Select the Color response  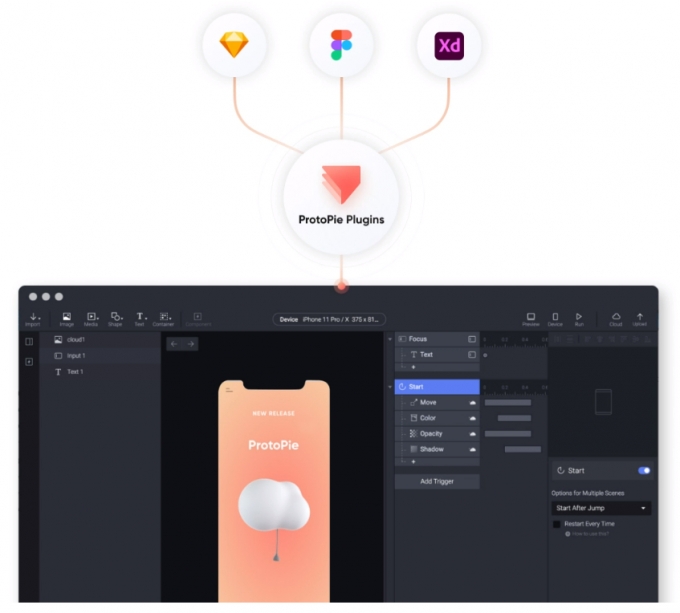[x=437, y=418]
